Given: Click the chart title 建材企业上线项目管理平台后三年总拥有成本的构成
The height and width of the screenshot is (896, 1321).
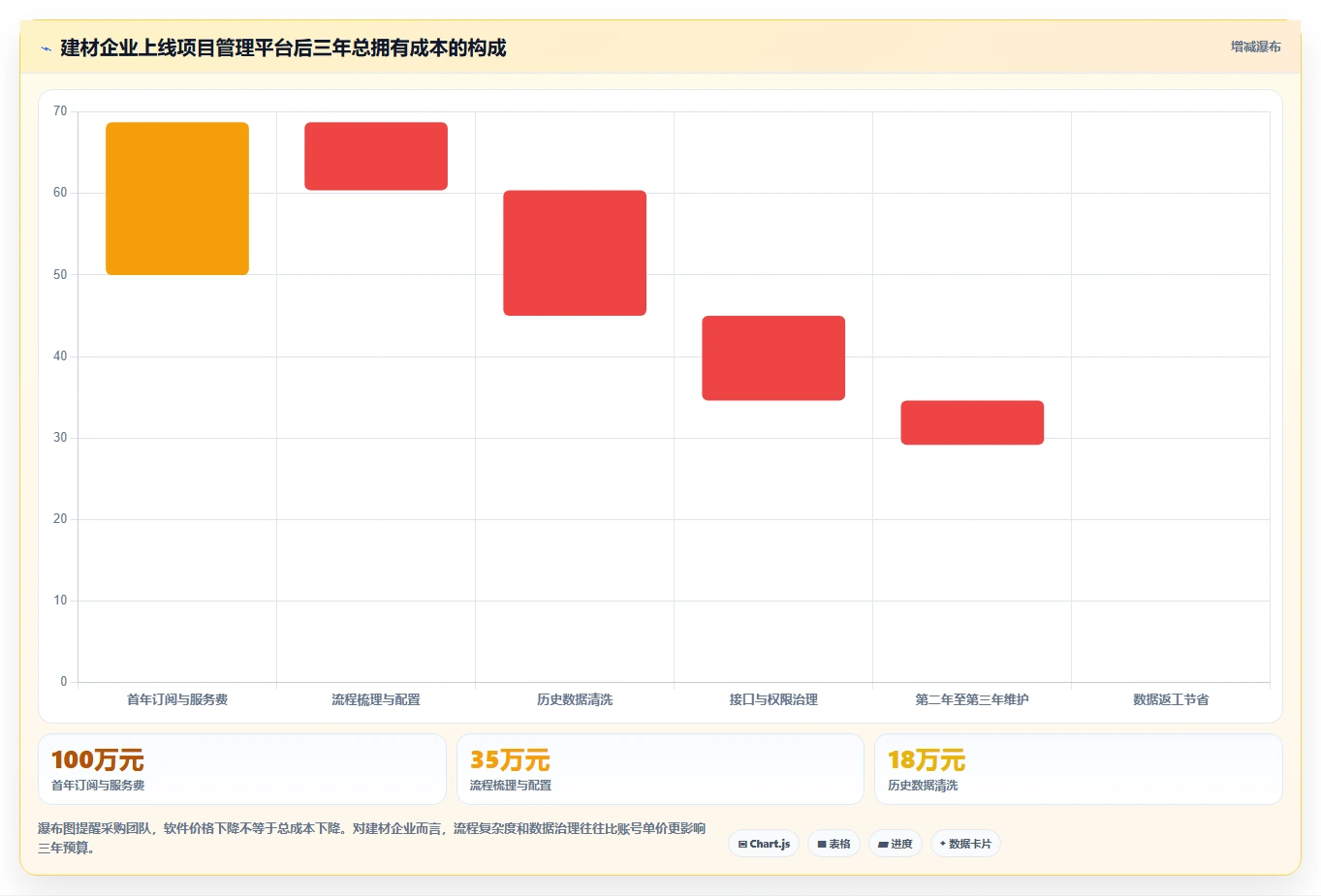Looking at the screenshot, I should 283,48.
